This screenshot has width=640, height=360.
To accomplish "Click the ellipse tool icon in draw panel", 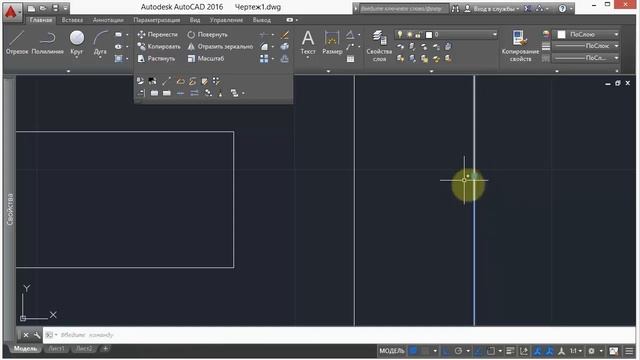I will point(118,47).
